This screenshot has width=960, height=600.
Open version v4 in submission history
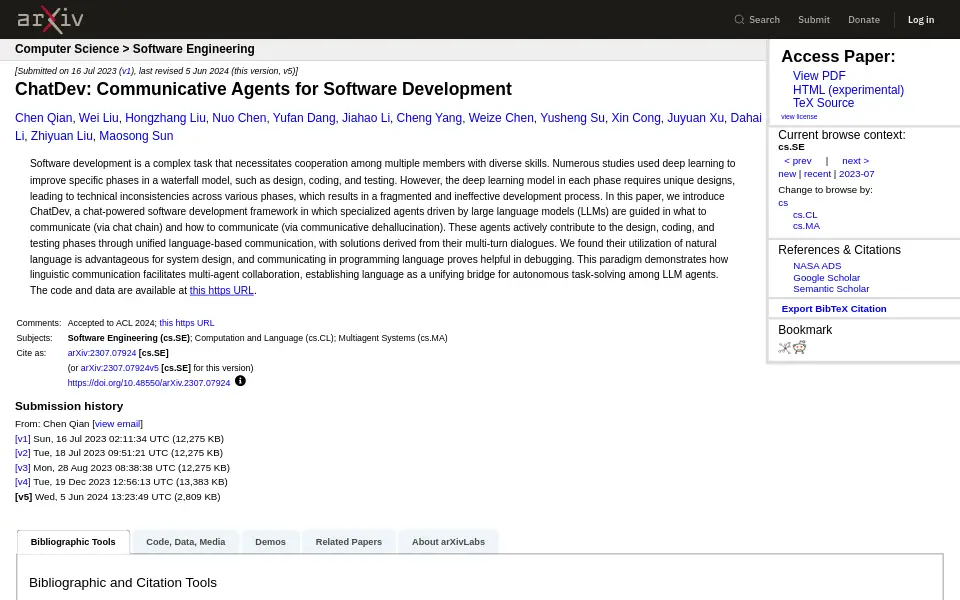(x=23, y=482)
